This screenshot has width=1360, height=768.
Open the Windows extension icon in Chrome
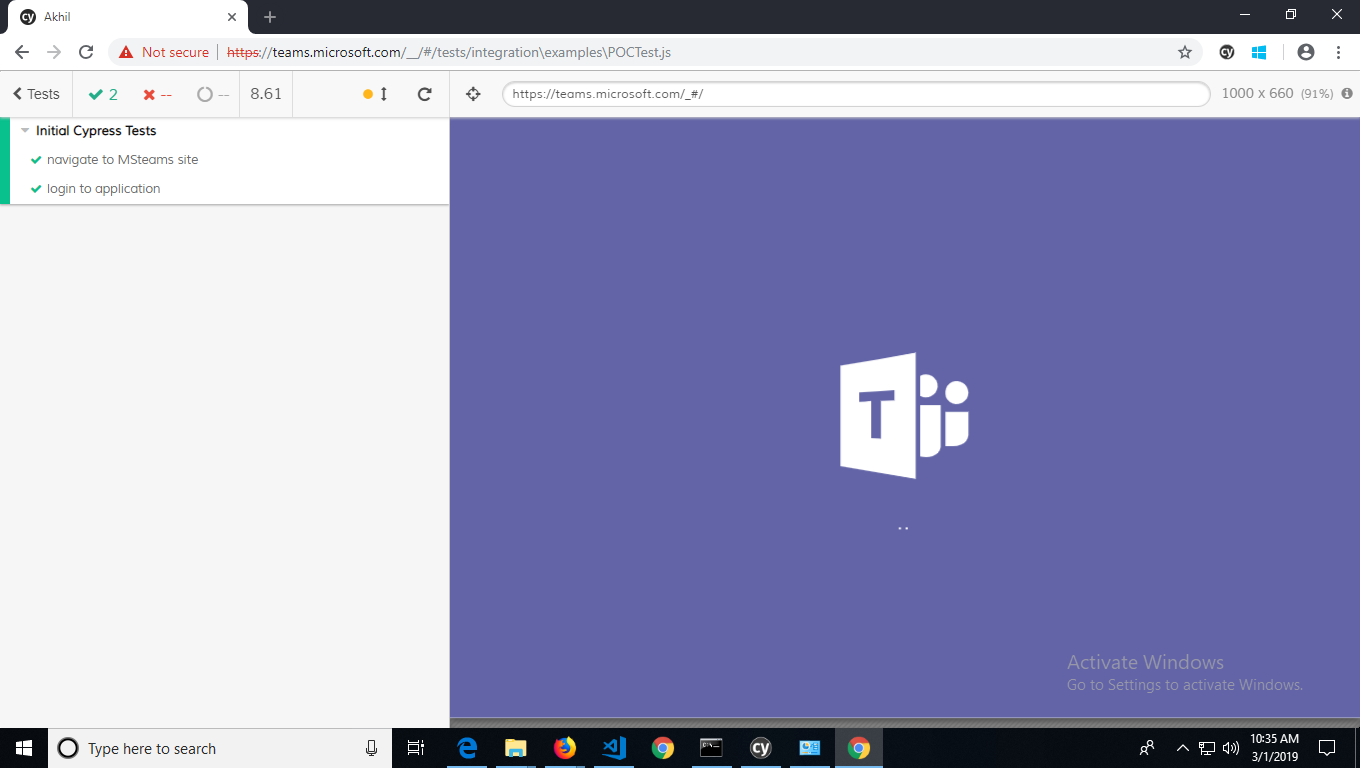[x=1259, y=52]
